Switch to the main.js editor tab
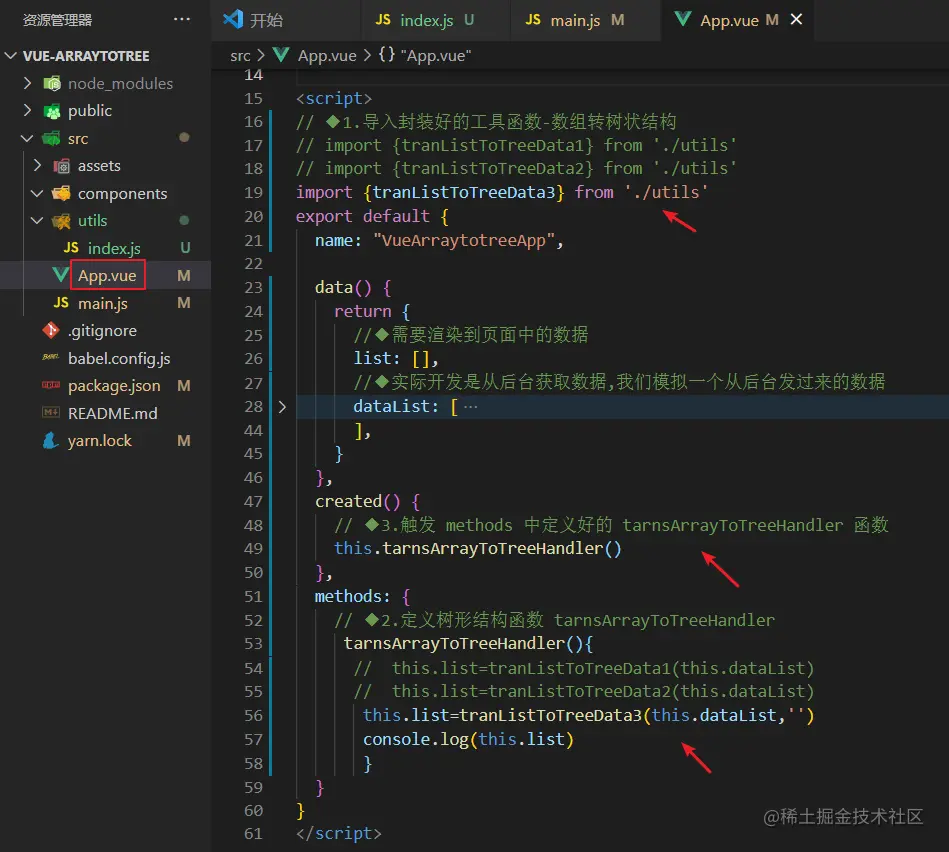Image resolution: width=949 pixels, height=852 pixels. [585, 20]
